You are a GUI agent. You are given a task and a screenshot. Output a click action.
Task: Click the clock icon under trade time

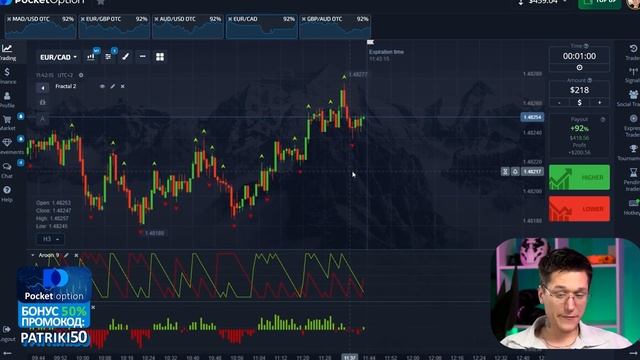point(579,67)
